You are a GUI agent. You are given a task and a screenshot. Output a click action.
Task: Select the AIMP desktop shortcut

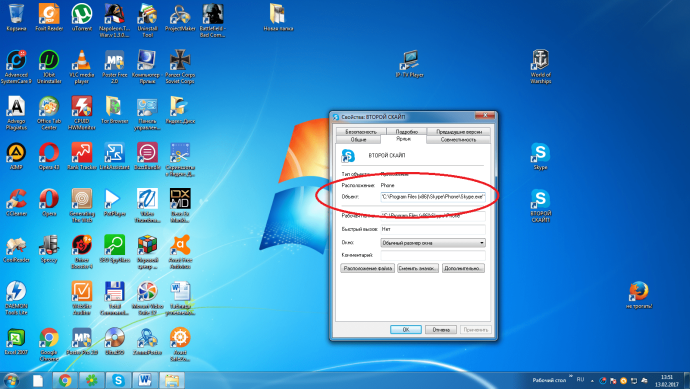(x=16, y=157)
